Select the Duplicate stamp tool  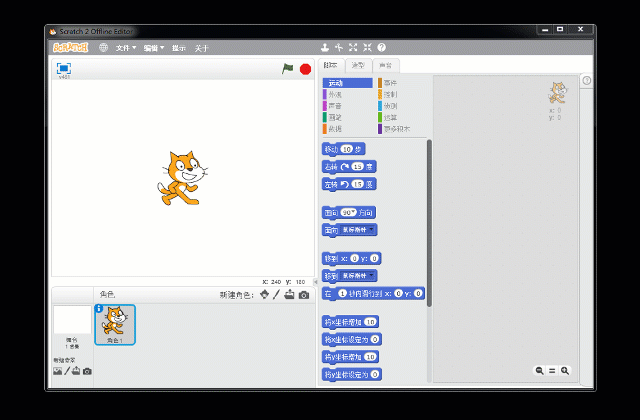[x=325, y=47]
